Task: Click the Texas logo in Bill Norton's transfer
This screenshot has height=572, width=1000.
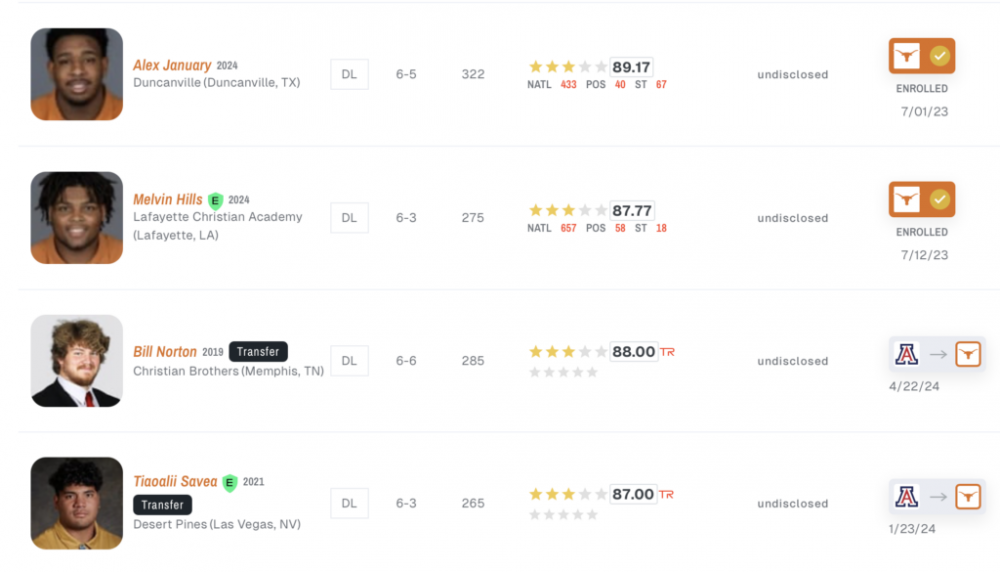Action: point(968,353)
